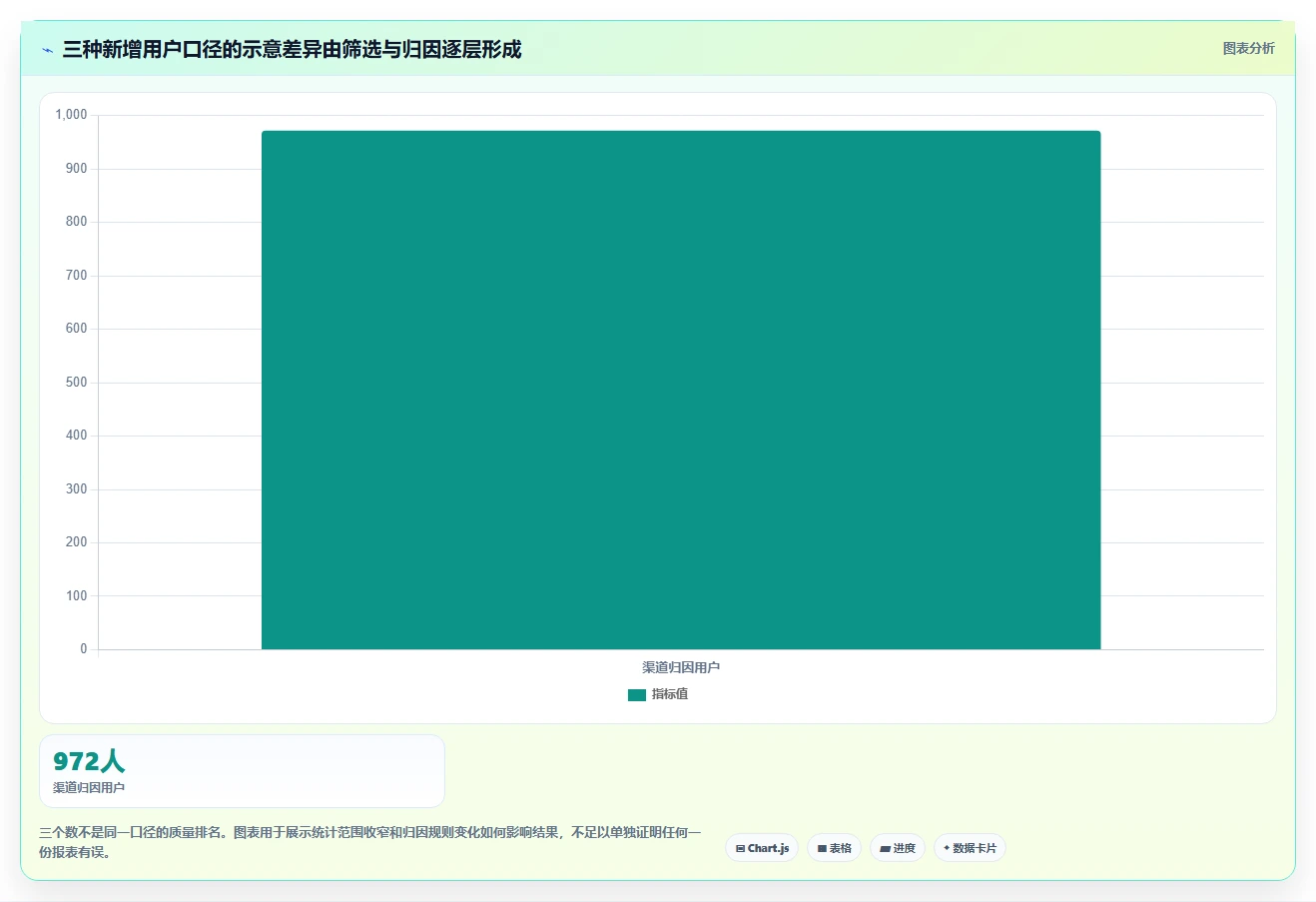
Task: Click the 渠道归因用户 x-axis label
Action: 681,667
